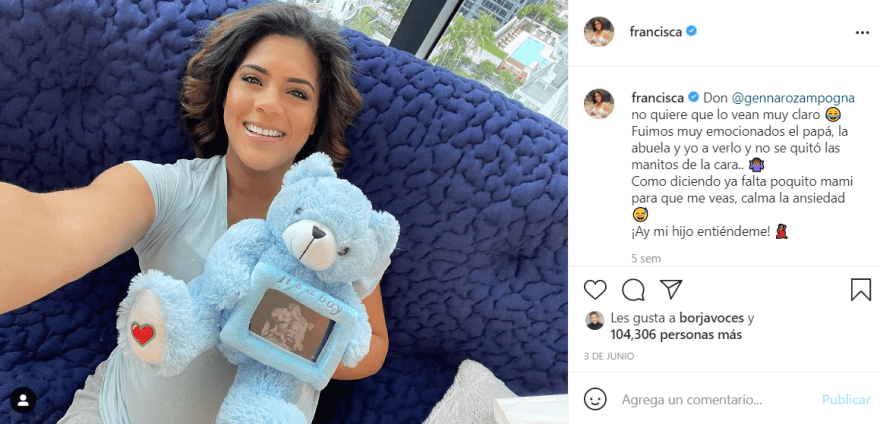The image size is (880, 424).
Task: Click the Publicar button
Action: click(x=846, y=400)
